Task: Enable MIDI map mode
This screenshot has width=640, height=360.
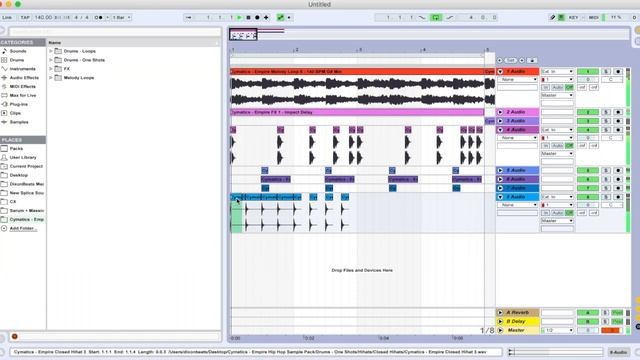Action: [x=594, y=18]
